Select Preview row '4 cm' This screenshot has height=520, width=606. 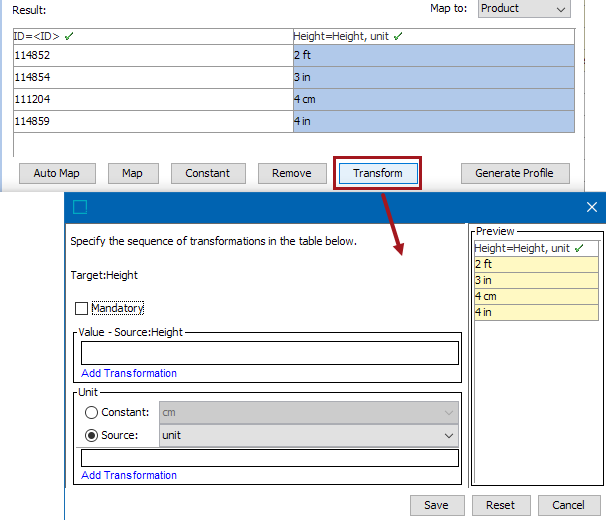coord(536,297)
